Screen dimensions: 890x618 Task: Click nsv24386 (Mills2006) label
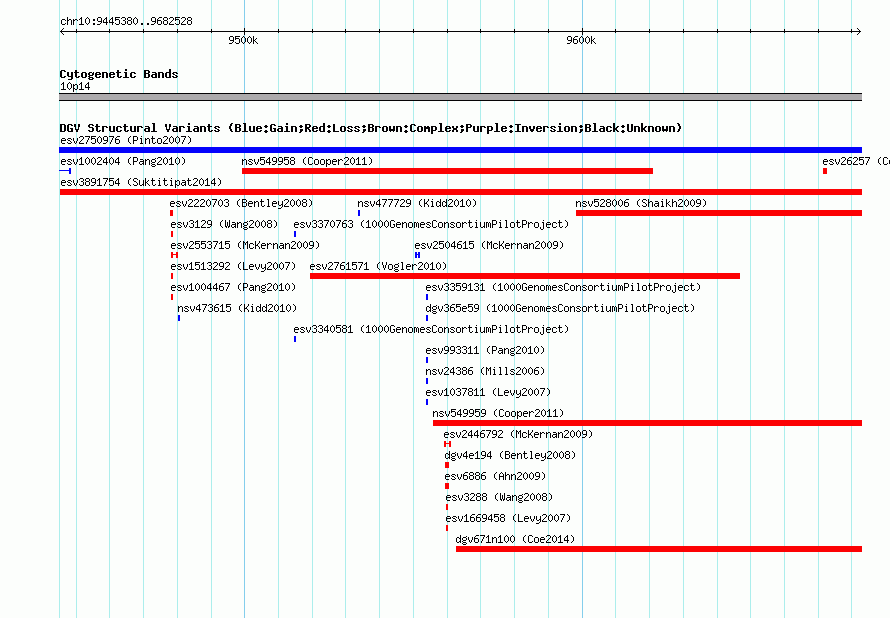485,371
